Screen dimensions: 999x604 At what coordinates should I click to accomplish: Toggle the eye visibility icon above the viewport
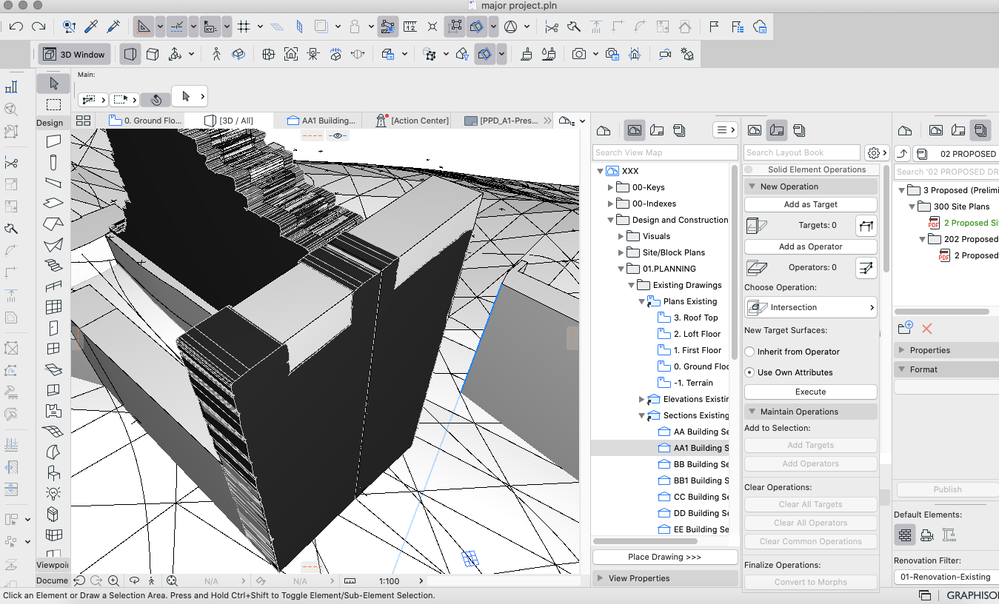pyautogui.click(x=338, y=135)
